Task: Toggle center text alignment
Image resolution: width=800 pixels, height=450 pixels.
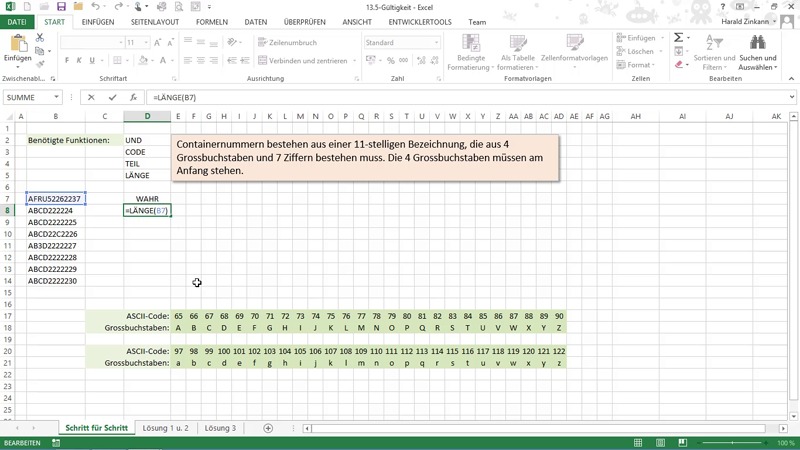Action: click(201, 60)
